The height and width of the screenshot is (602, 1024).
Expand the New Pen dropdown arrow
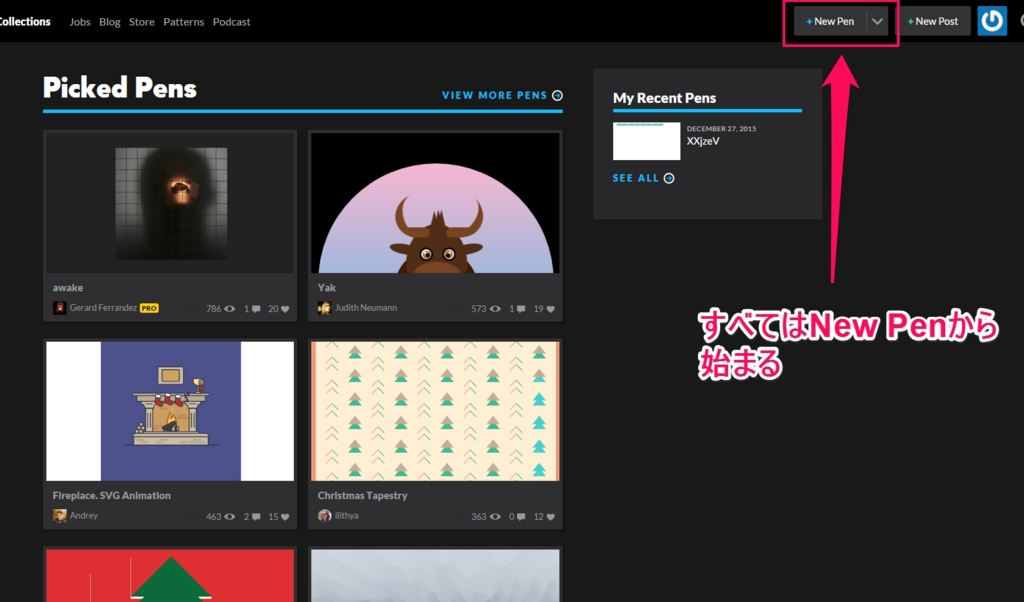pos(877,22)
